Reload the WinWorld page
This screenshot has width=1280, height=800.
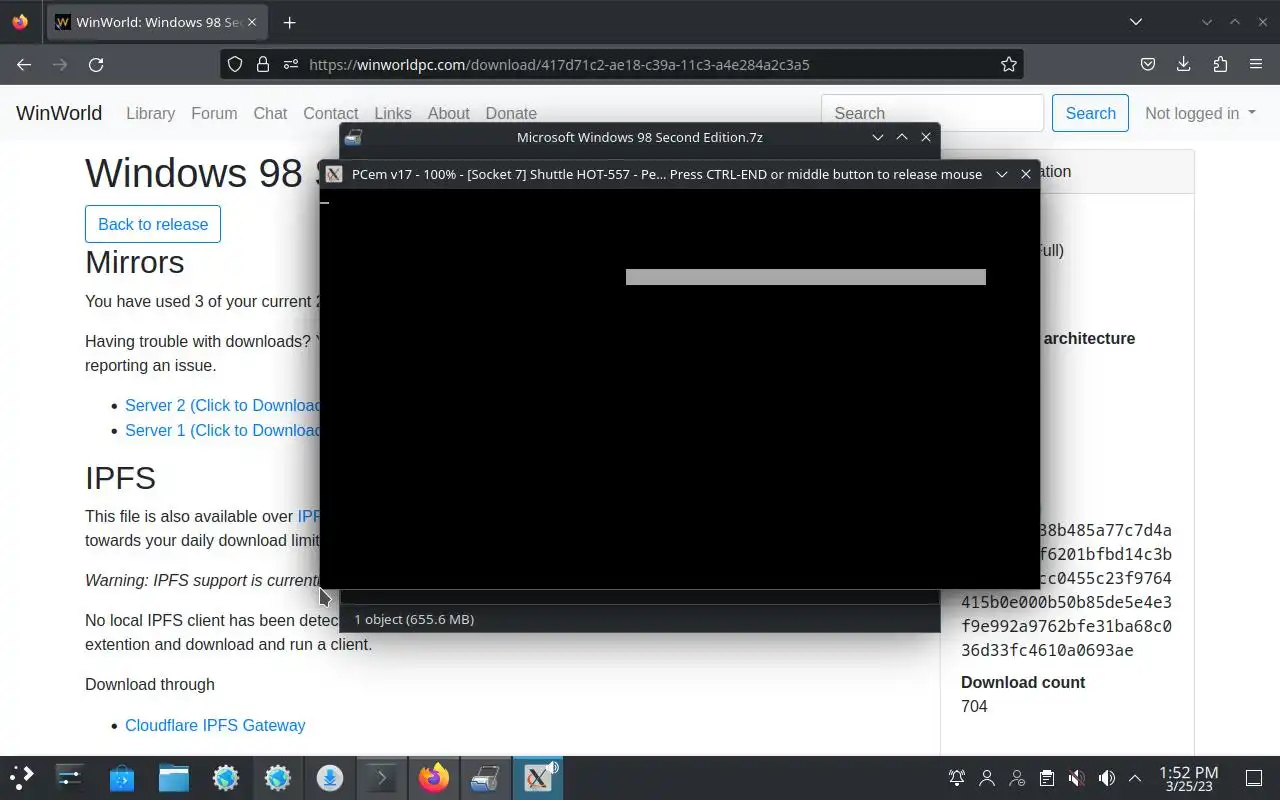[x=96, y=64]
